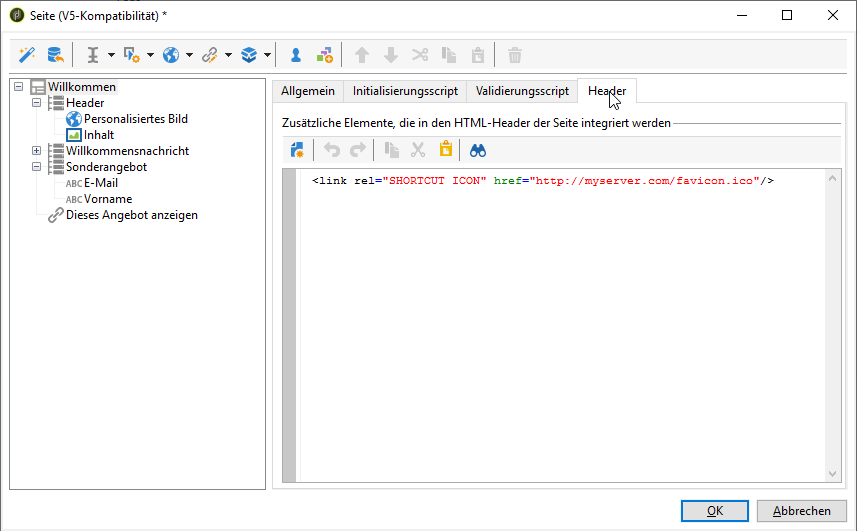858x531 pixels.
Task: Open the container dropdown arrow
Action: [x=268, y=55]
